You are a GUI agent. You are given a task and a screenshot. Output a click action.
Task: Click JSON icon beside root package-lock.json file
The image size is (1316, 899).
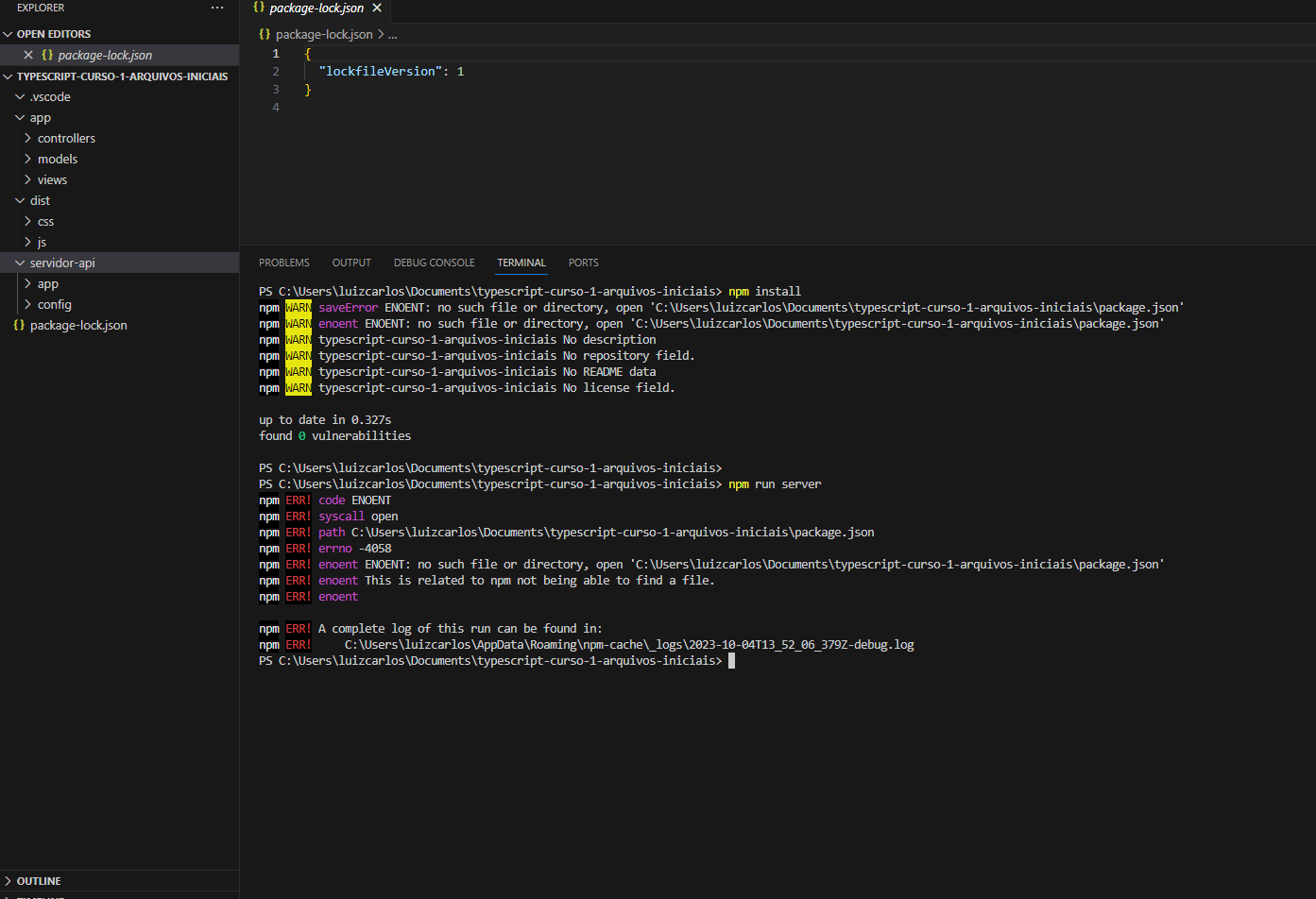19,325
